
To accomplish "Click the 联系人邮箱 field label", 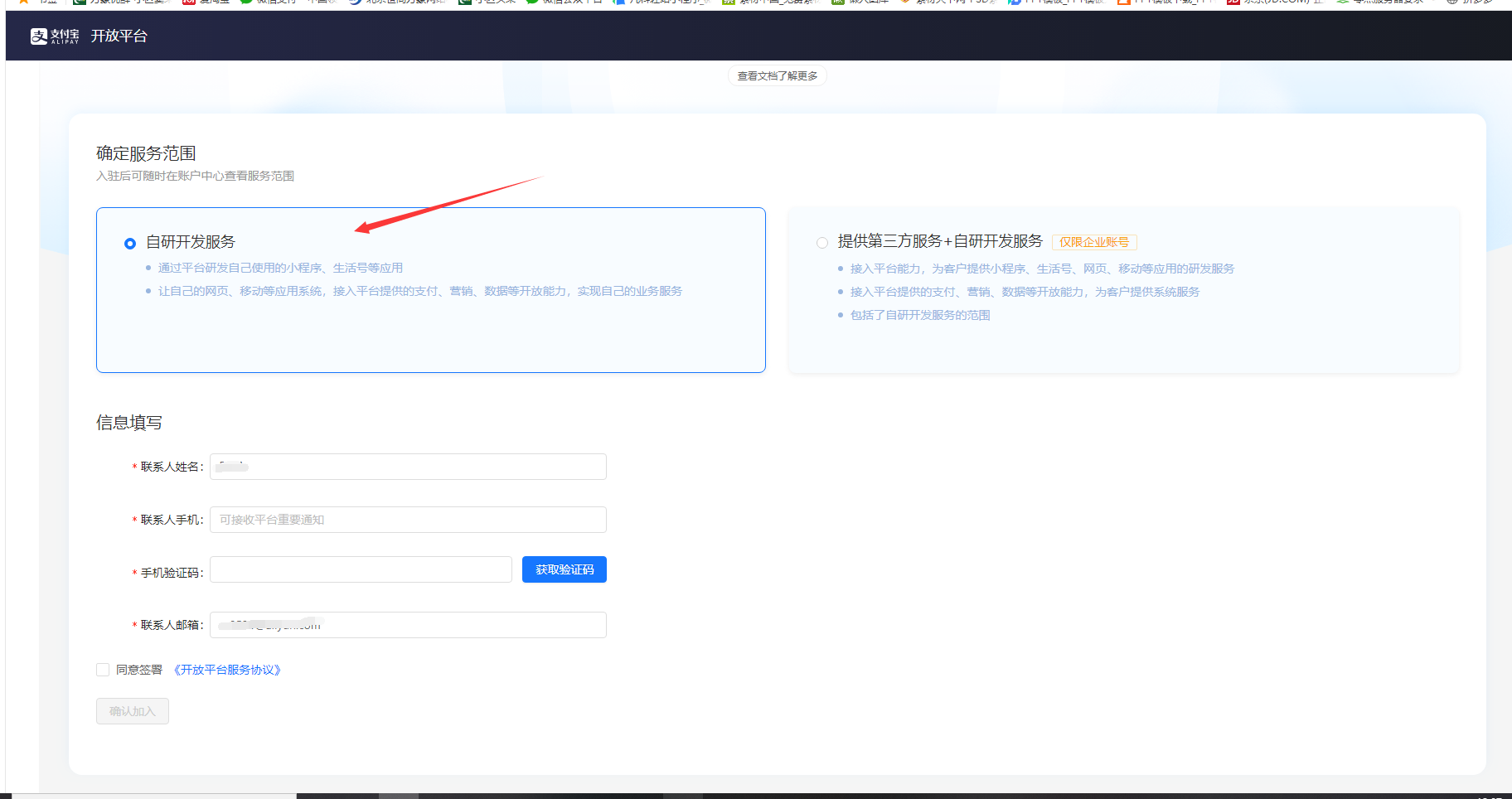I will click(171, 625).
